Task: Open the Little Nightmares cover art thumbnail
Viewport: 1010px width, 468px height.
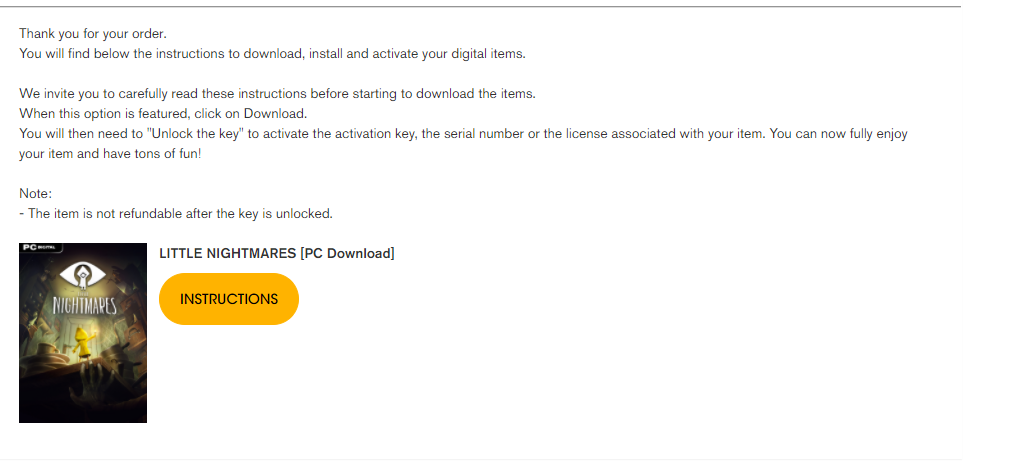Action: pos(83,333)
